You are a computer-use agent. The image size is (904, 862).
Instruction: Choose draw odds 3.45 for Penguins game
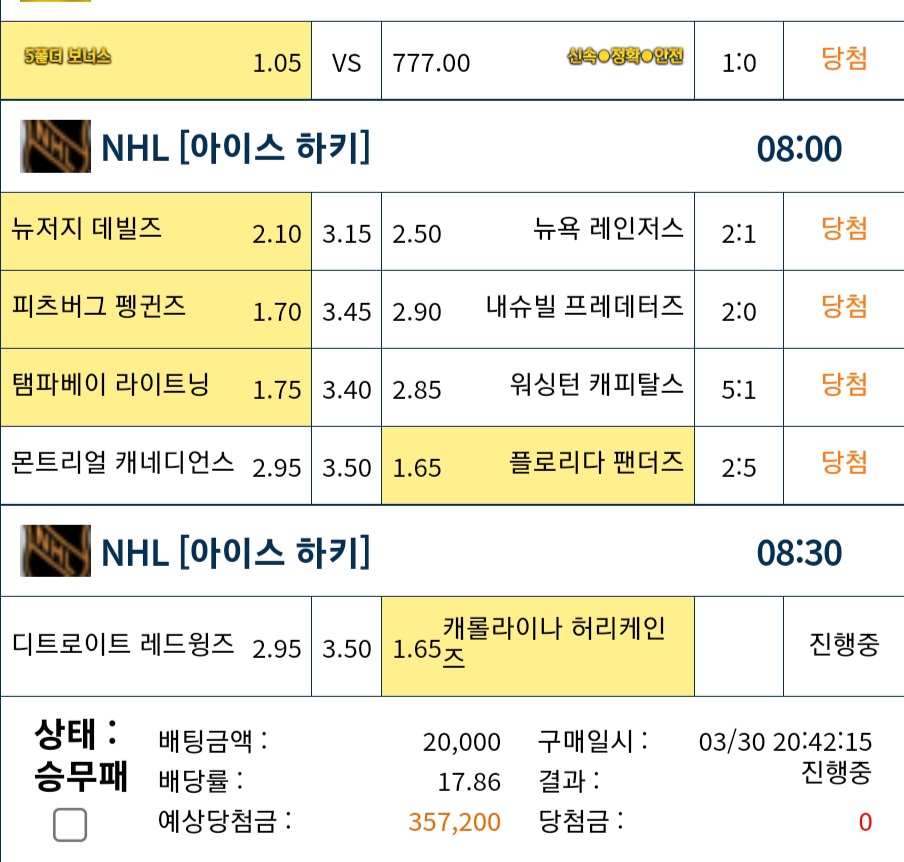(x=346, y=310)
